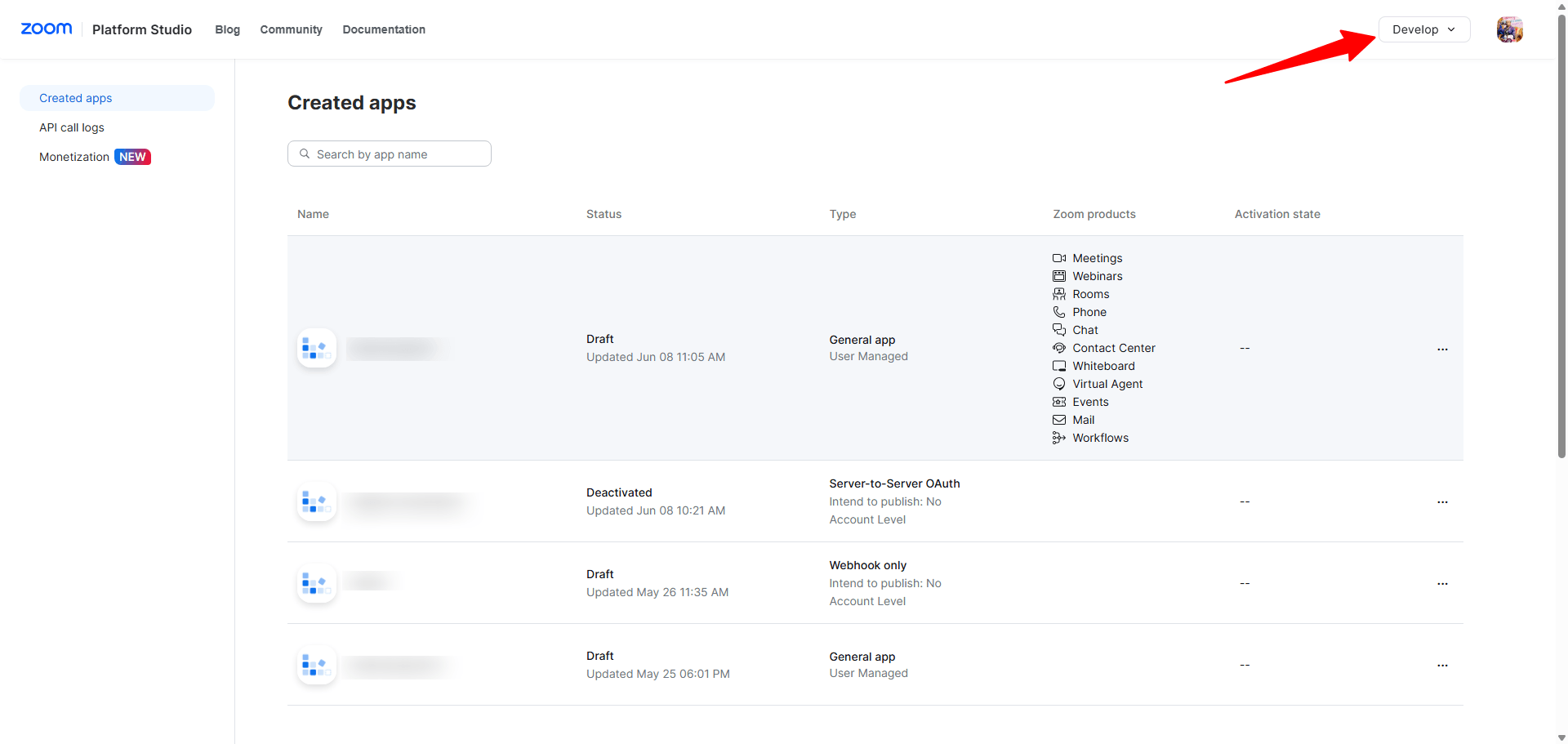Click the Status column header

click(604, 214)
